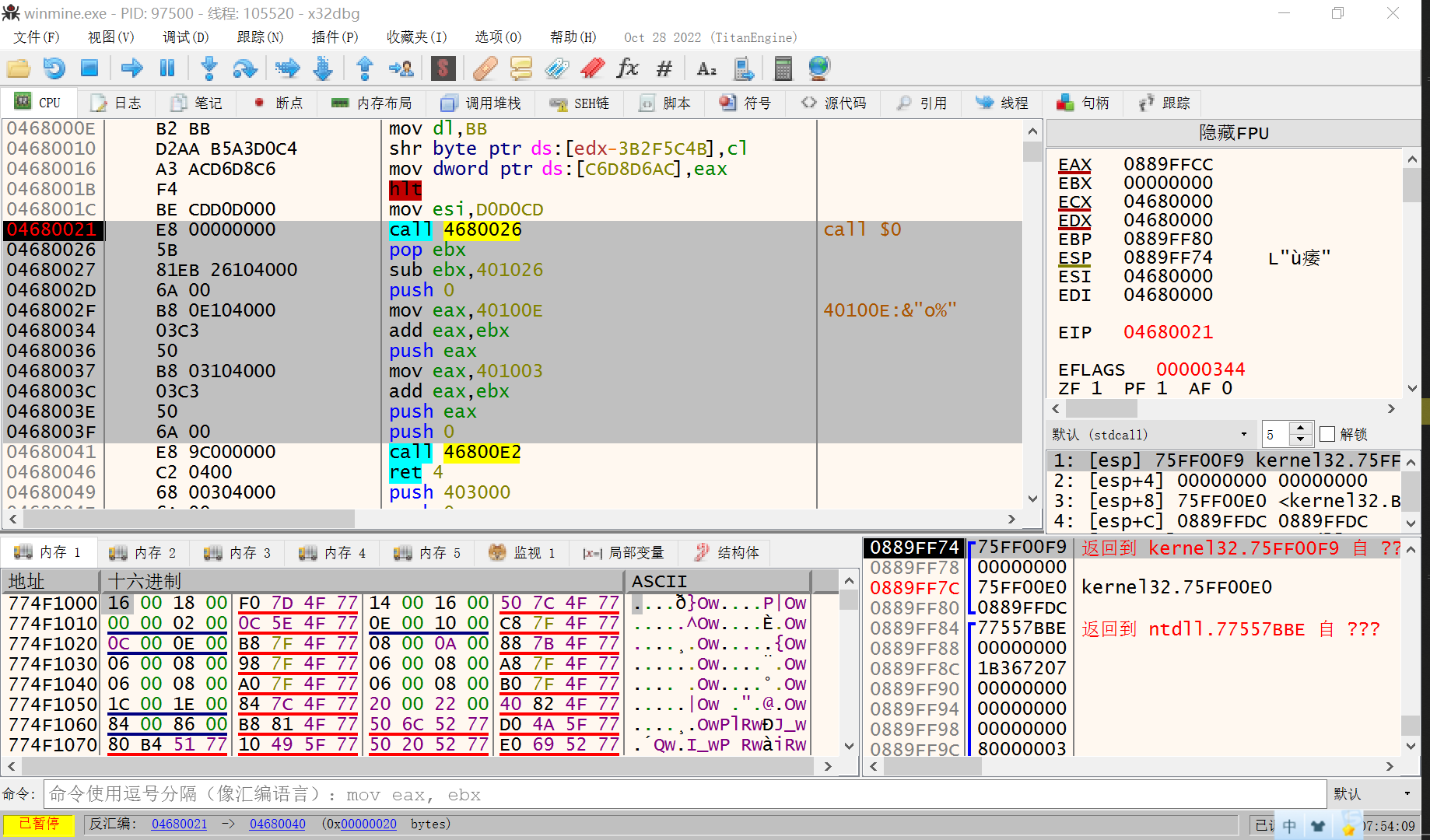Step into instruction
This screenshot has width=1430, height=840.
(209, 68)
